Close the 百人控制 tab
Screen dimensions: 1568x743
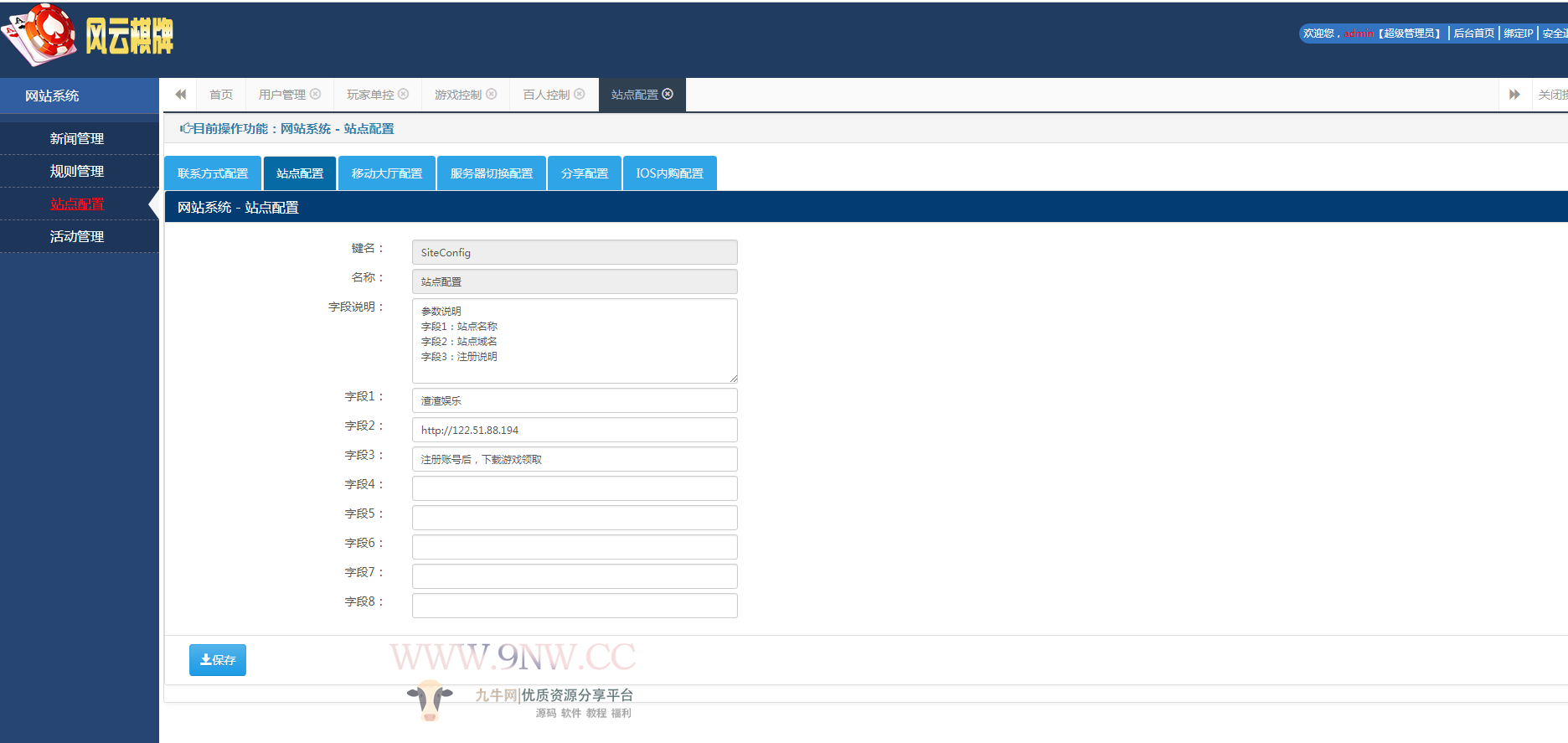click(x=580, y=94)
